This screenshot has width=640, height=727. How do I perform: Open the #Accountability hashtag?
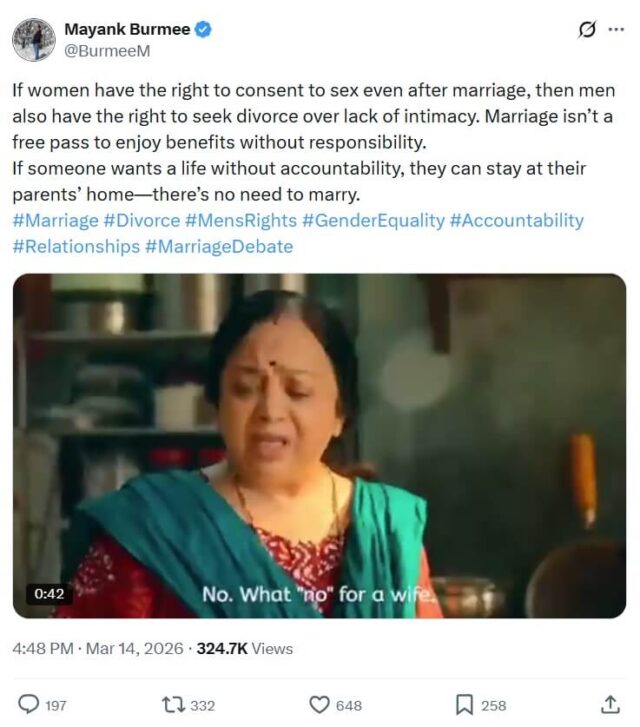(516, 220)
